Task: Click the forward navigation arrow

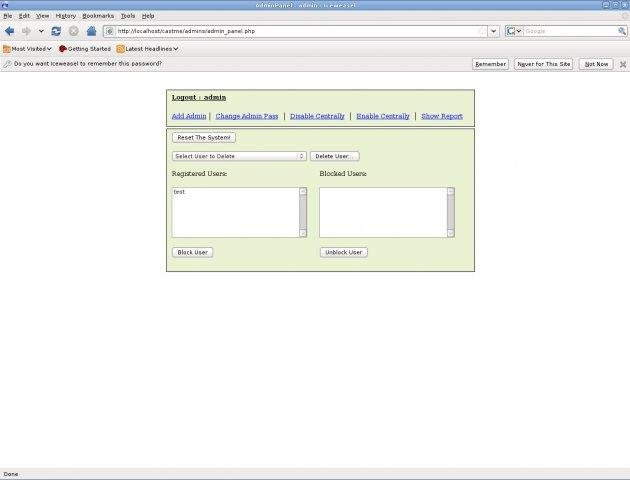Action: point(27,31)
